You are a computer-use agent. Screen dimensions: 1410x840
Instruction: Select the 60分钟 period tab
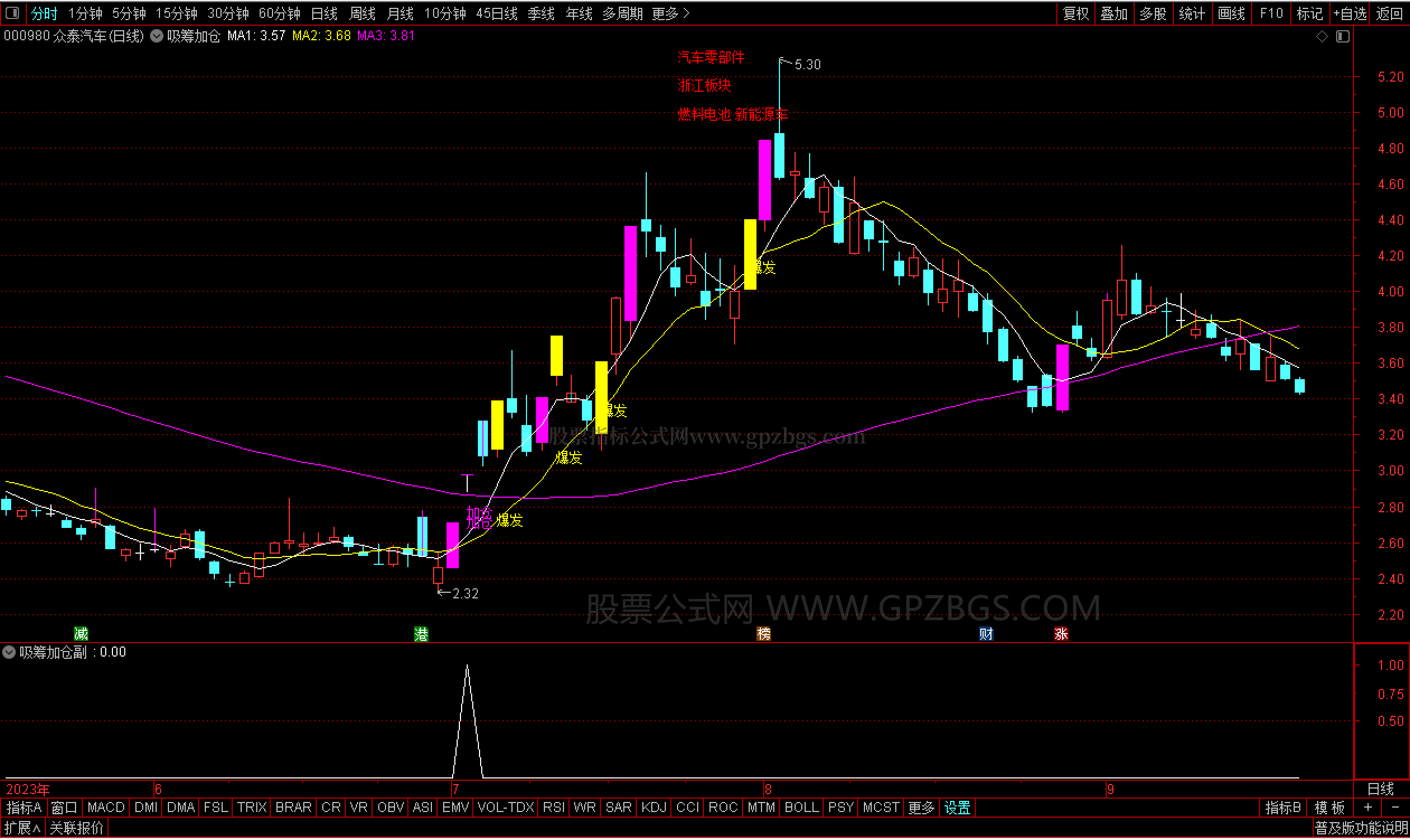click(279, 13)
